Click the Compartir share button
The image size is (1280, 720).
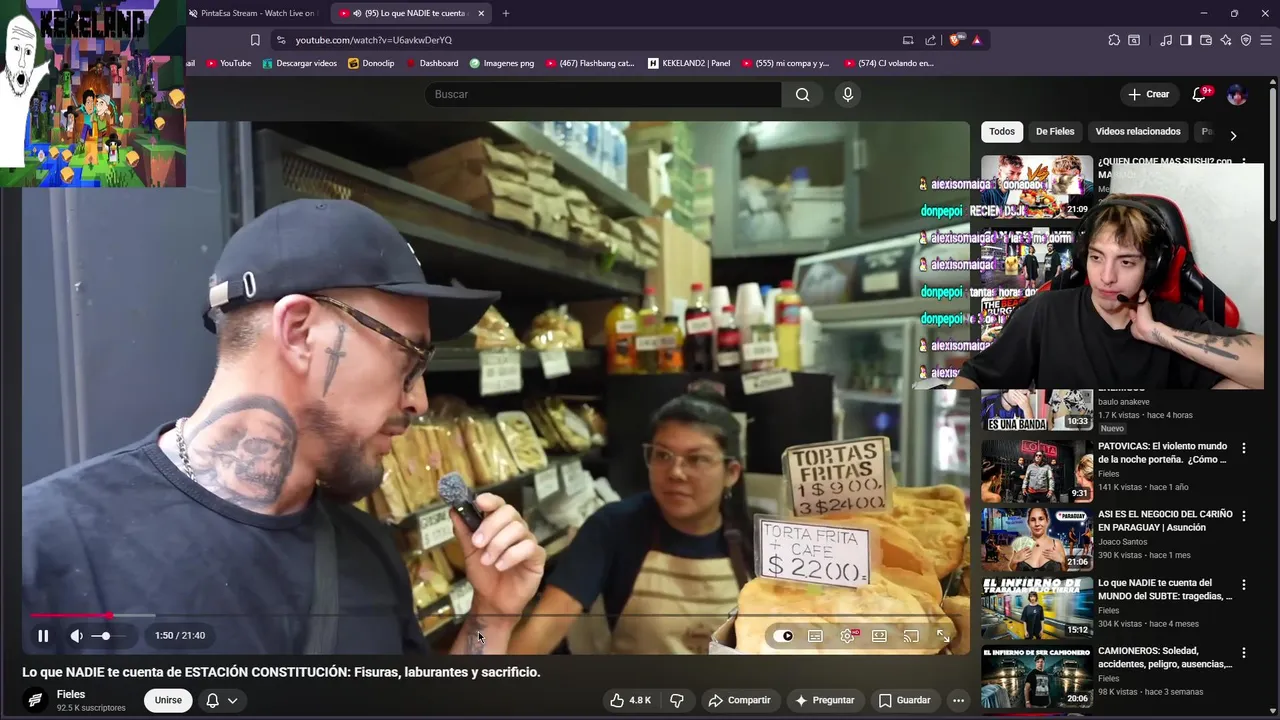click(x=739, y=700)
